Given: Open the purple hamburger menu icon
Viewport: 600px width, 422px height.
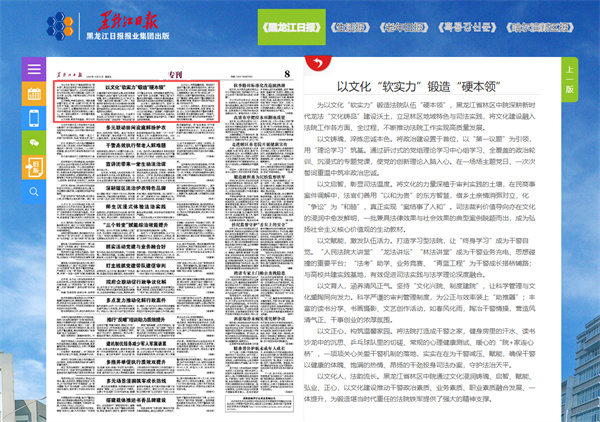Looking at the screenshot, I should 33,70.
